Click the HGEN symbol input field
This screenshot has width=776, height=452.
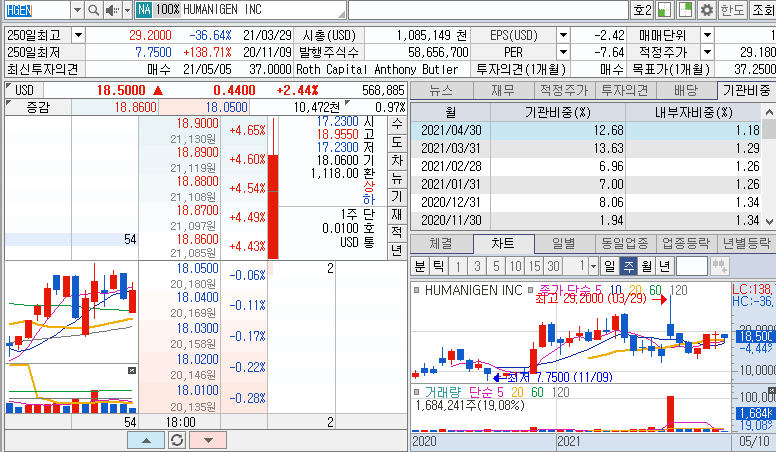(x=38, y=10)
